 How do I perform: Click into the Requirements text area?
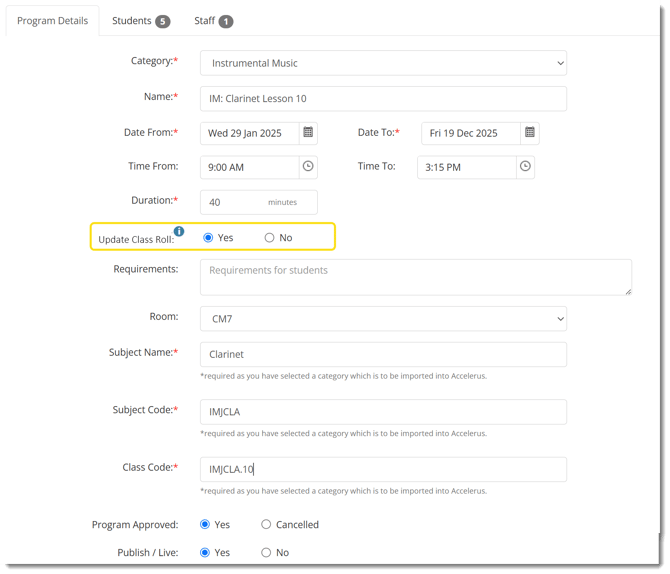[x=415, y=277]
